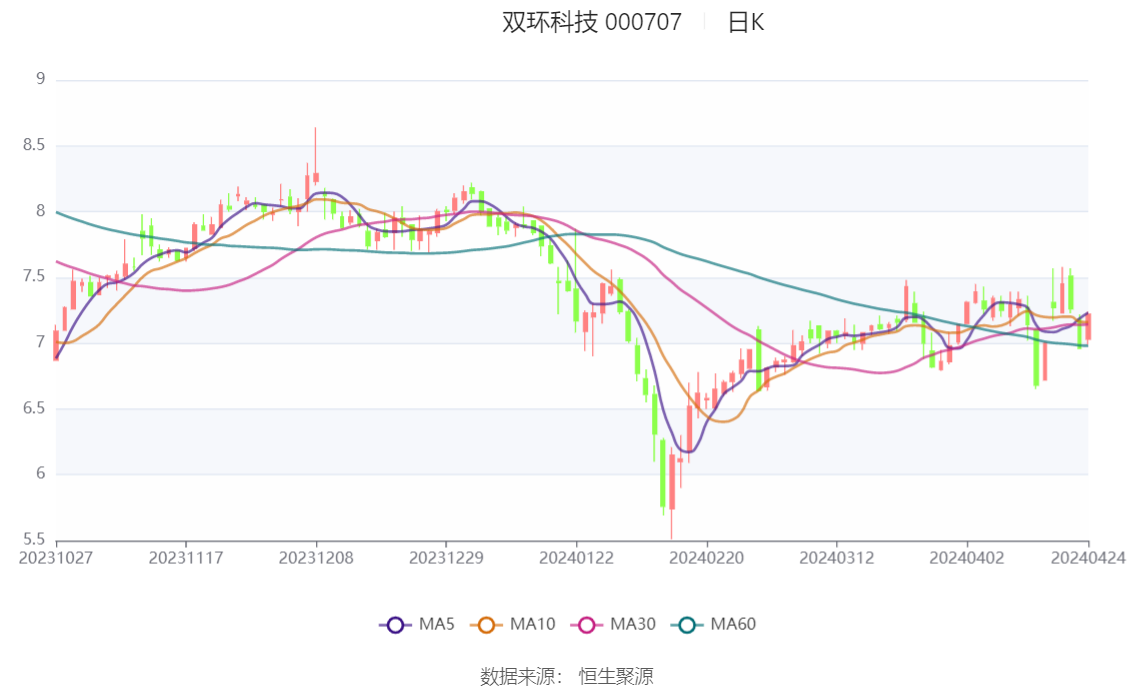Select the 日K chart type label
Viewport: 1134px width, 689px height.
(x=746, y=23)
